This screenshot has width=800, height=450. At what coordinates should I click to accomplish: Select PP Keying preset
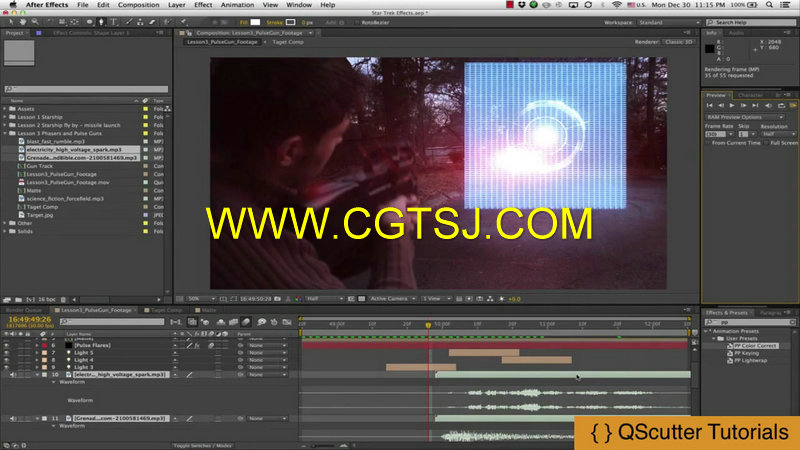click(747, 353)
